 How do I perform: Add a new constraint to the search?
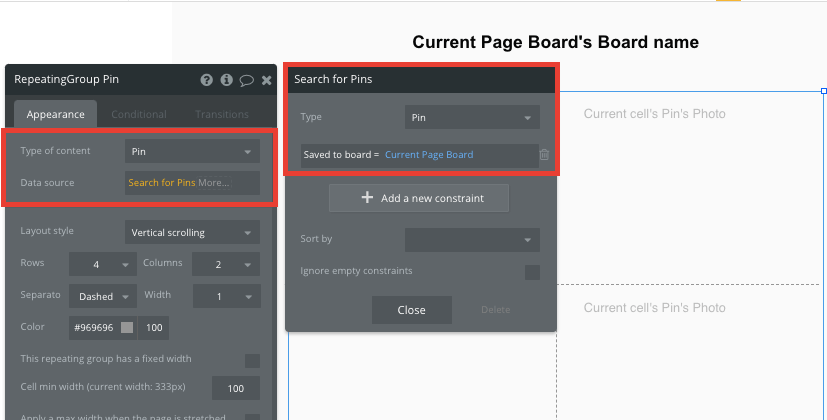click(x=419, y=198)
